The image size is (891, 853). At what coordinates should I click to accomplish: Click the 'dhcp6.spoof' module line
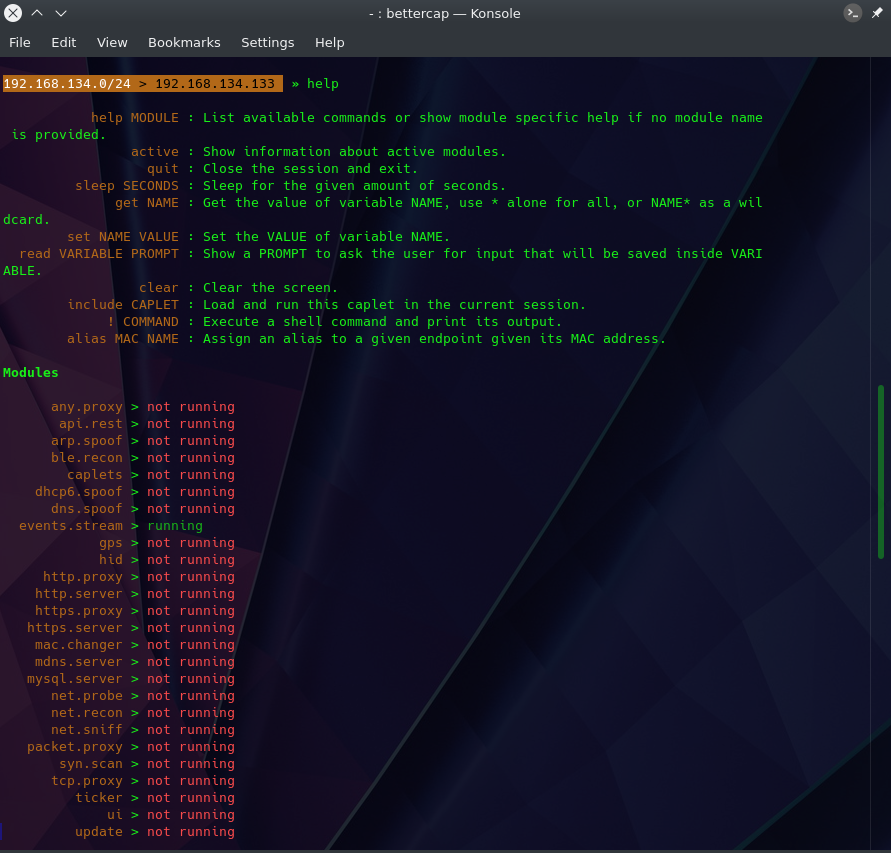135,492
